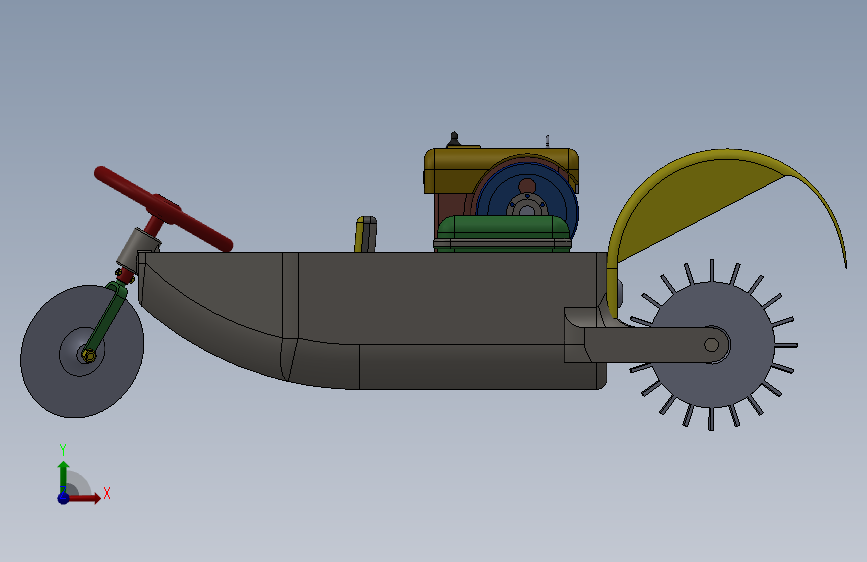The width and height of the screenshot is (867, 562).
Task: Click the green Y axis of triad
Action: tap(64, 476)
